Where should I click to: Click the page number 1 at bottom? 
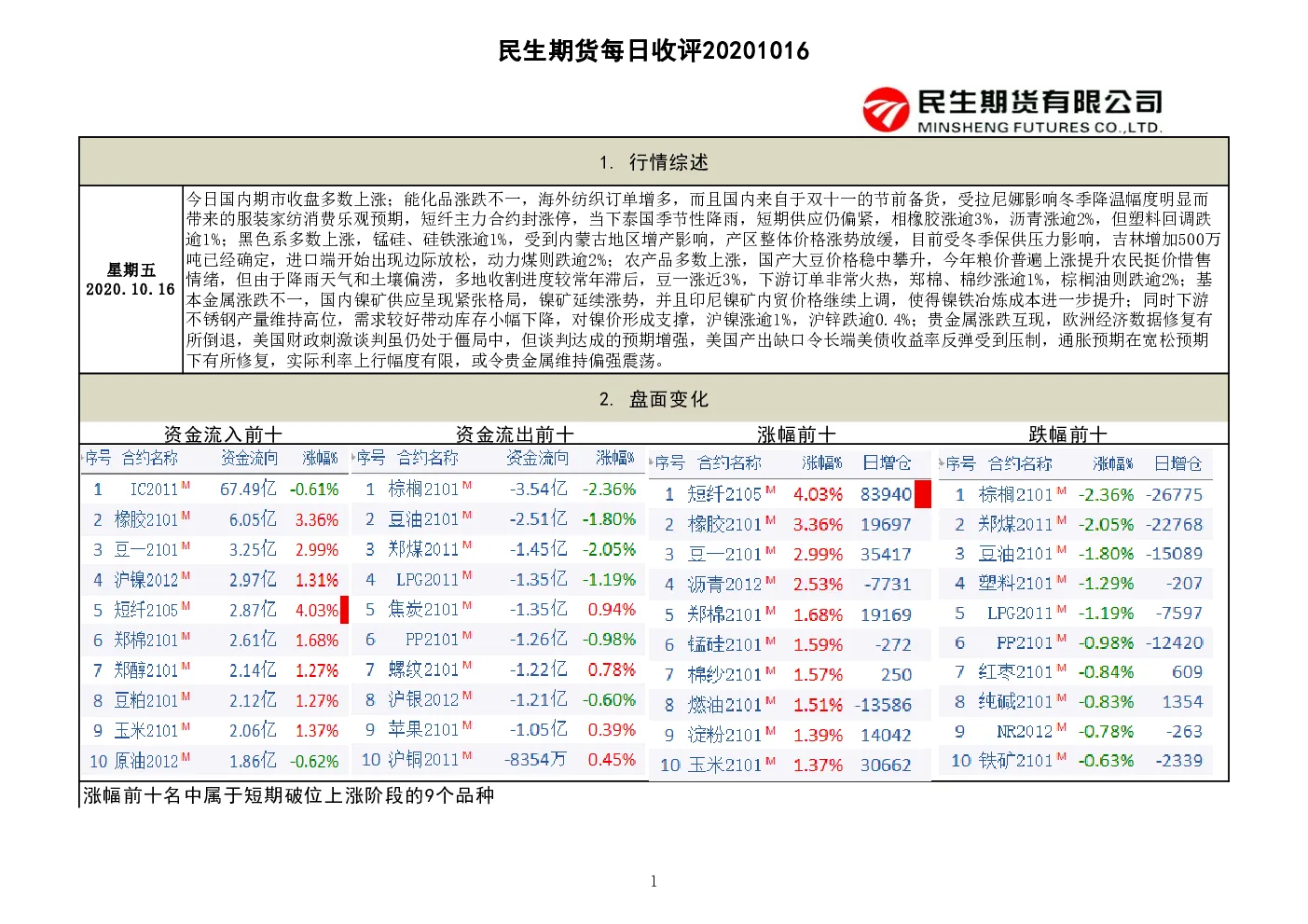coord(654,881)
